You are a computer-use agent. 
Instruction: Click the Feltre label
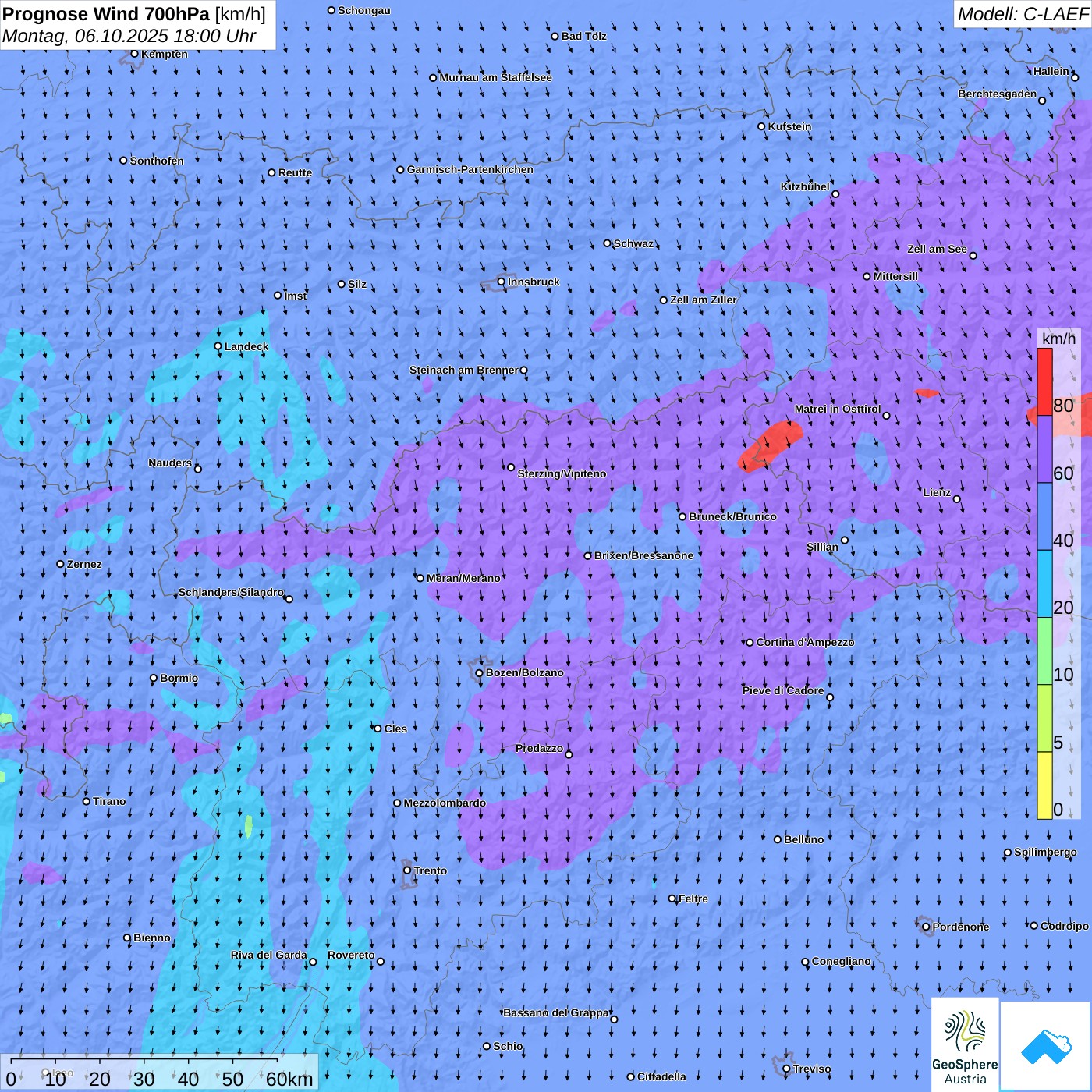tap(693, 899)
